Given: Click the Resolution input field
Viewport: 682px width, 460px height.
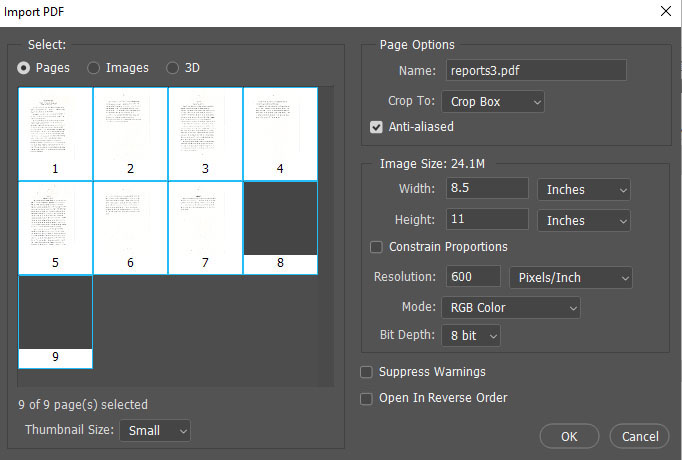Looking at the screenshot, I should tap(474, 277).
